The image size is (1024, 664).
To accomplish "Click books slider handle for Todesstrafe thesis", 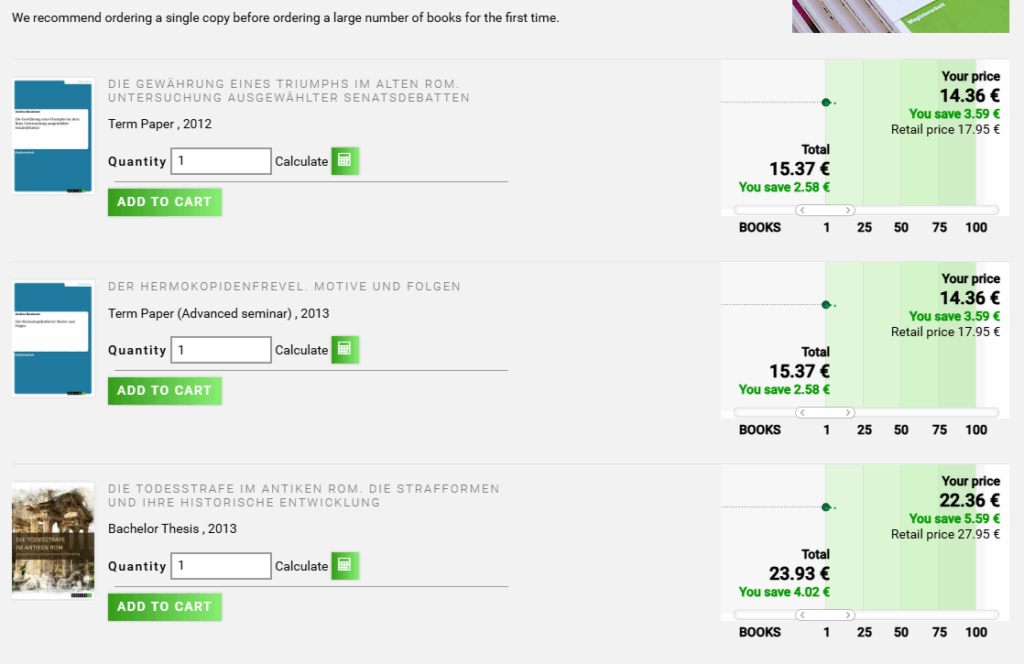I will point(825,615).
